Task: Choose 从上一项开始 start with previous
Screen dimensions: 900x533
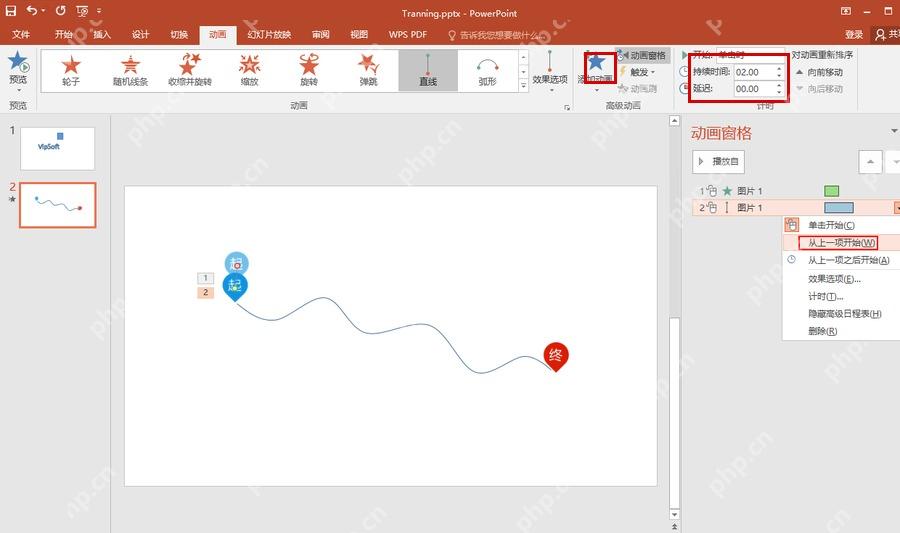Action: tap(841, 243)
